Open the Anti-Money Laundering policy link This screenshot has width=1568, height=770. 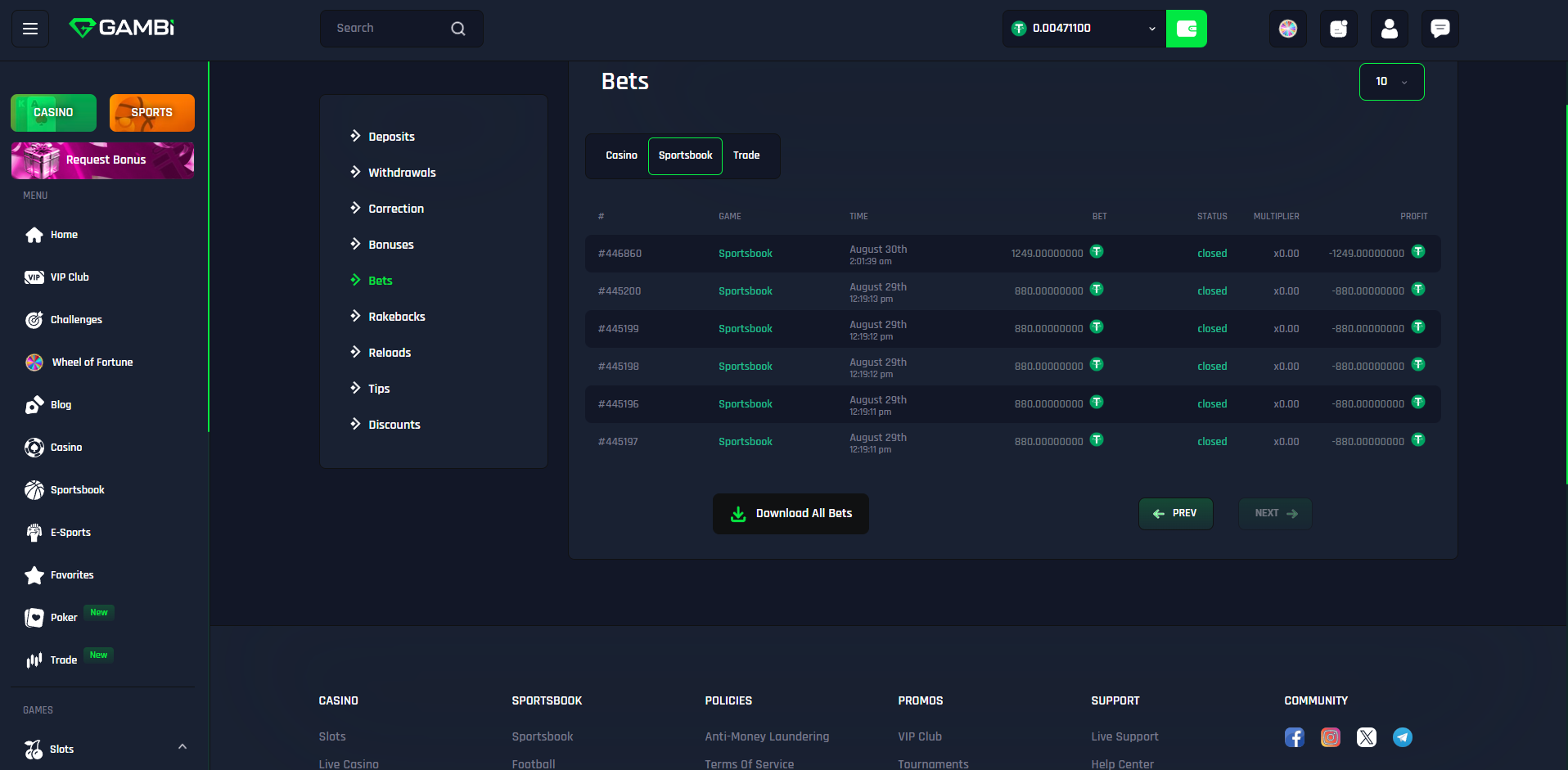click(x=767, y=736)
